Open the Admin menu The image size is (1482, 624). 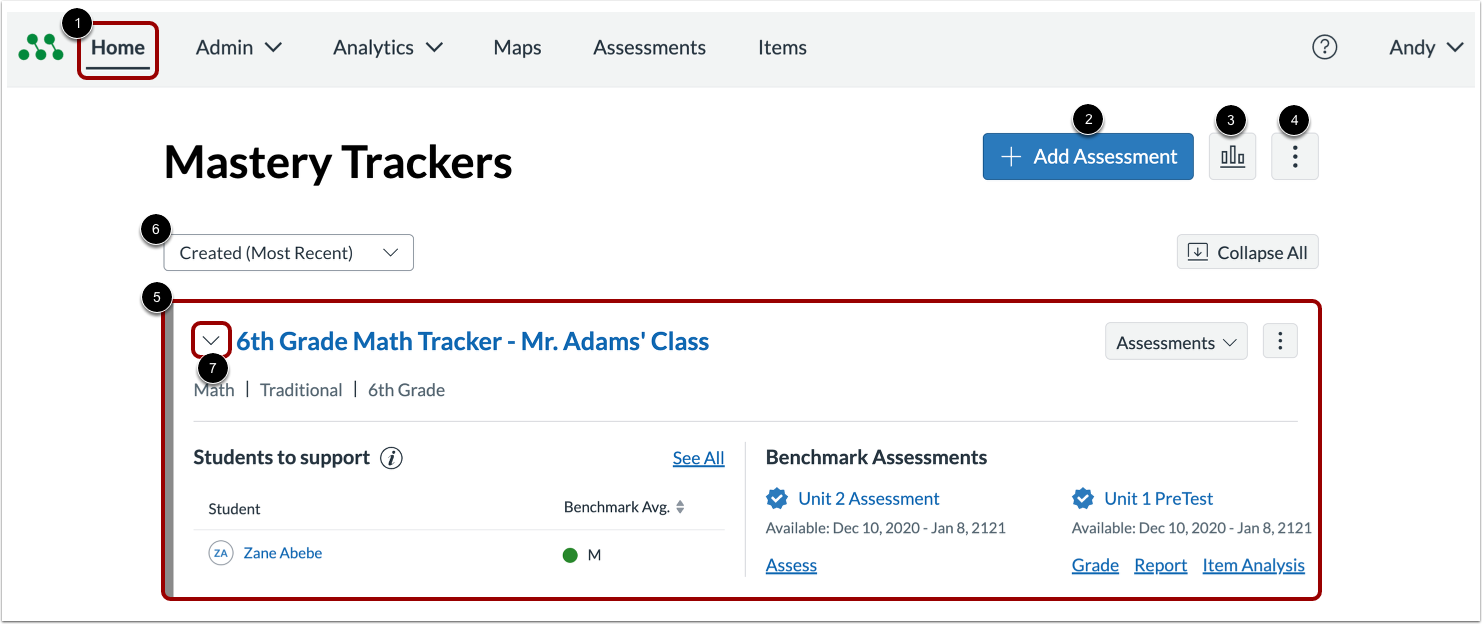coord(239,47)
